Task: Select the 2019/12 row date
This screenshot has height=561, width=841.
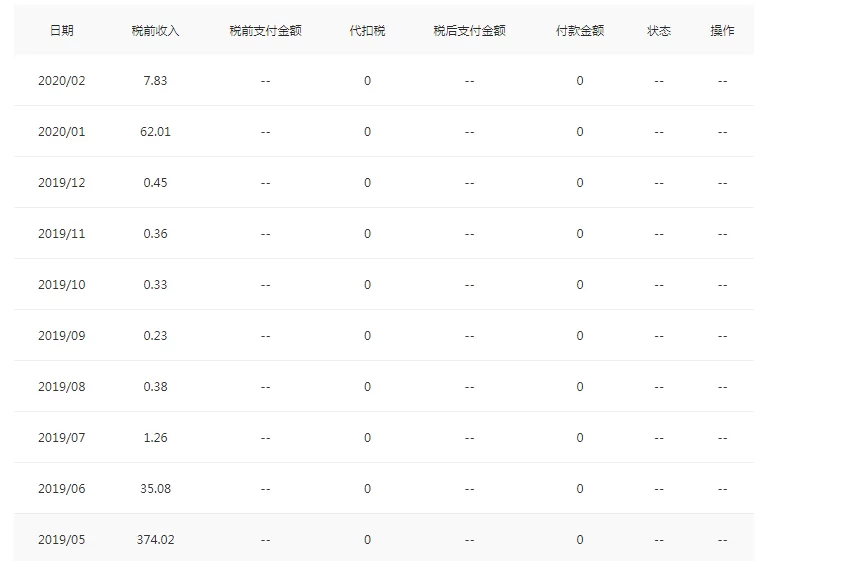Action: pos(62,183)
